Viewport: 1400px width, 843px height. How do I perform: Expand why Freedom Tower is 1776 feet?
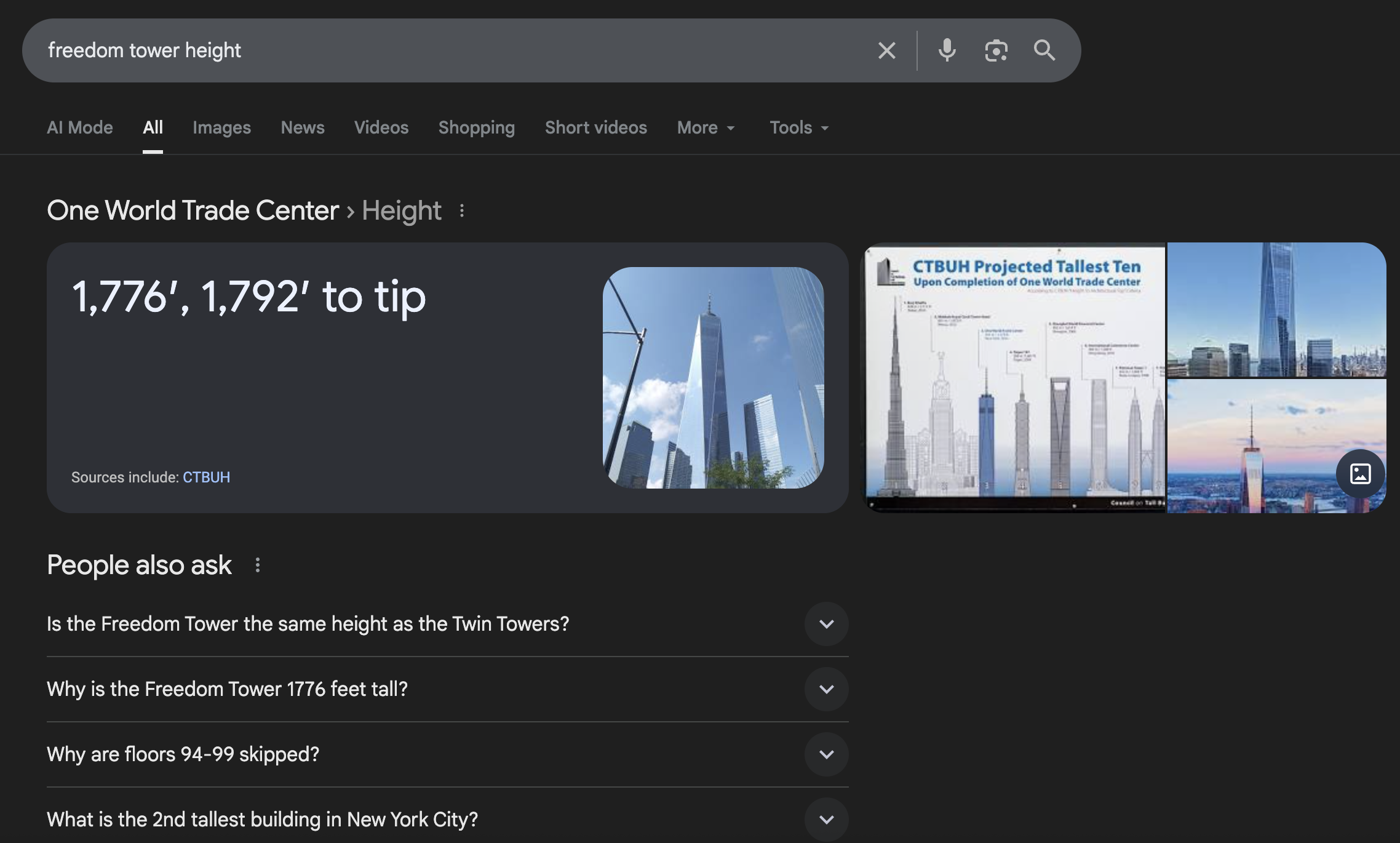point(826,689)
